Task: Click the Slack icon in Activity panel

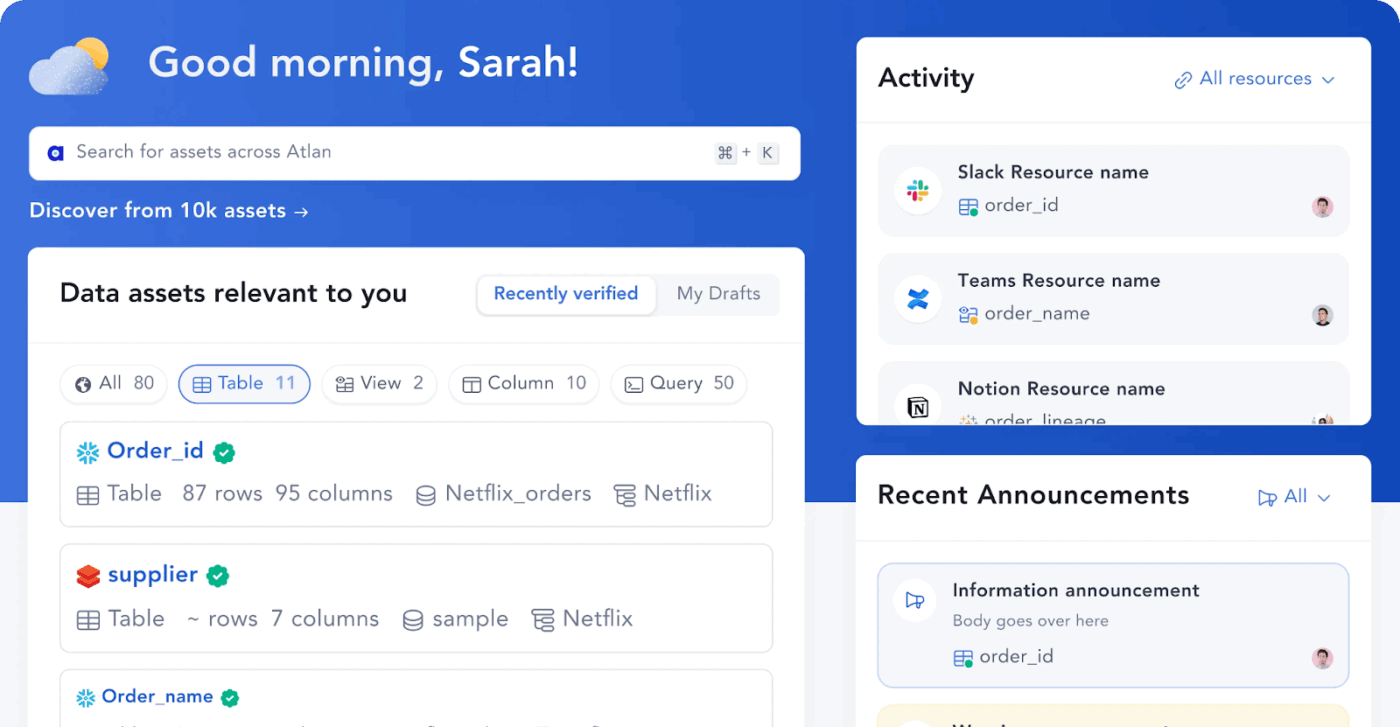Action: tap(917, 190)
